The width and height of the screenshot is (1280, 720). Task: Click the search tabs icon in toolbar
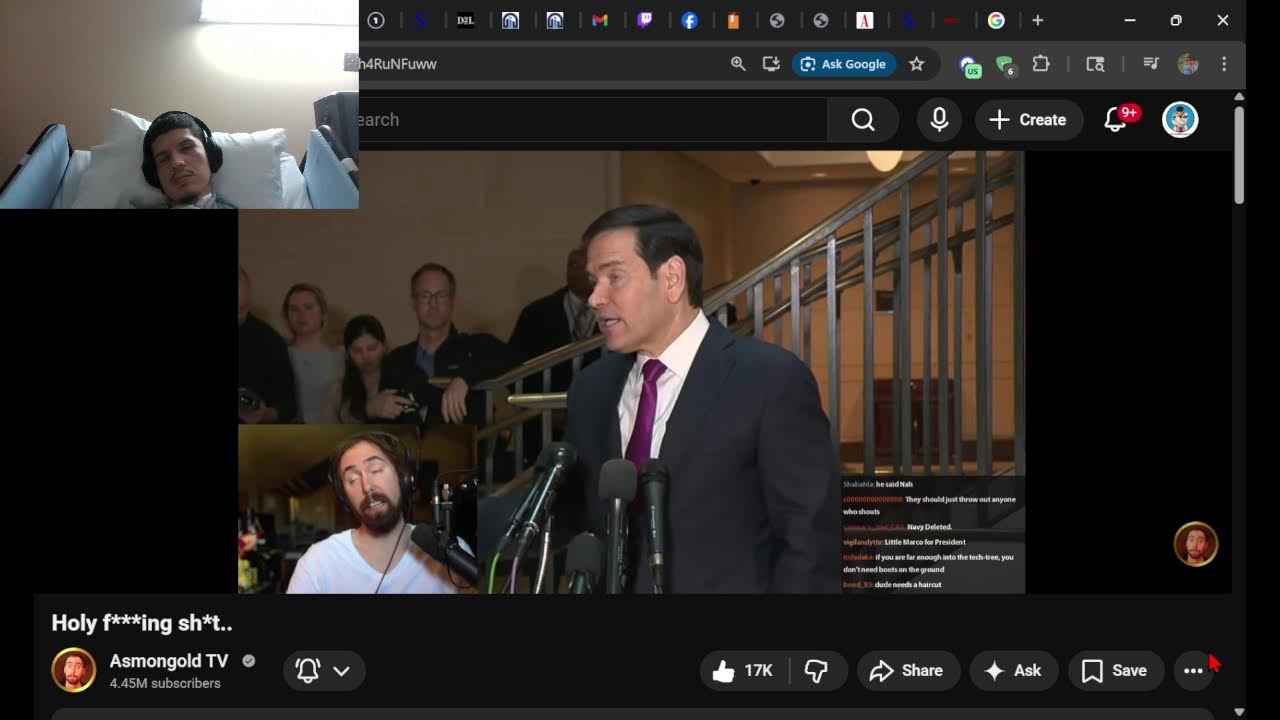1095,64
